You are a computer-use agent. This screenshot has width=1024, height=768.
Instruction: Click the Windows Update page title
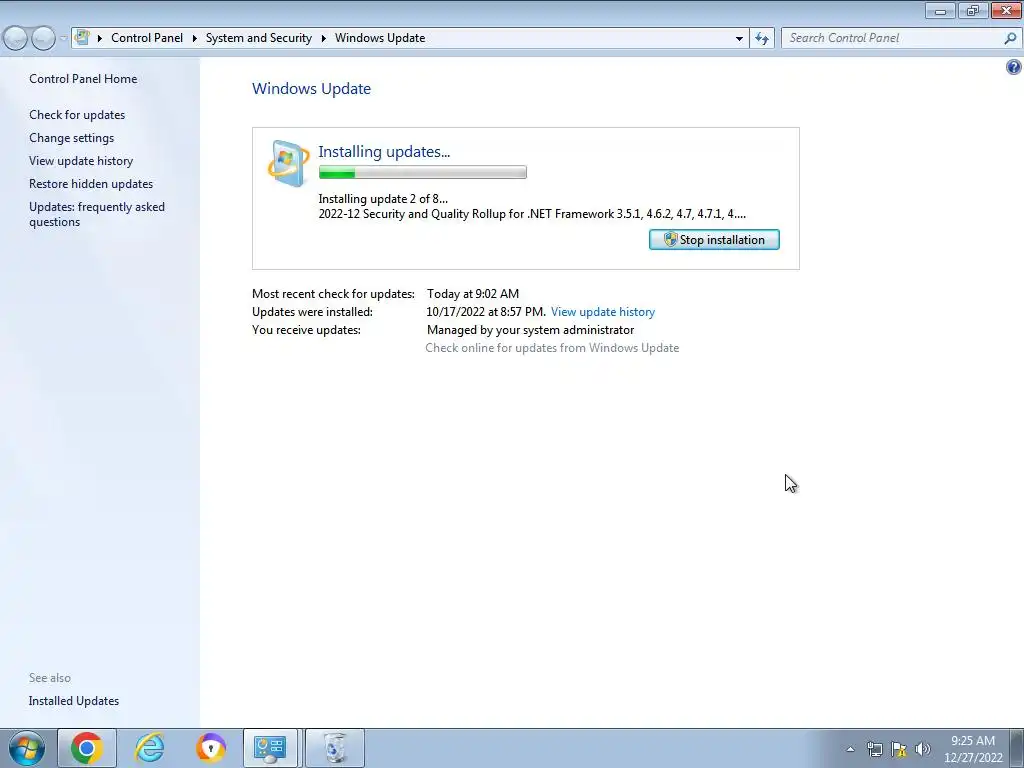pyautogui.click(x=312, y=89)
